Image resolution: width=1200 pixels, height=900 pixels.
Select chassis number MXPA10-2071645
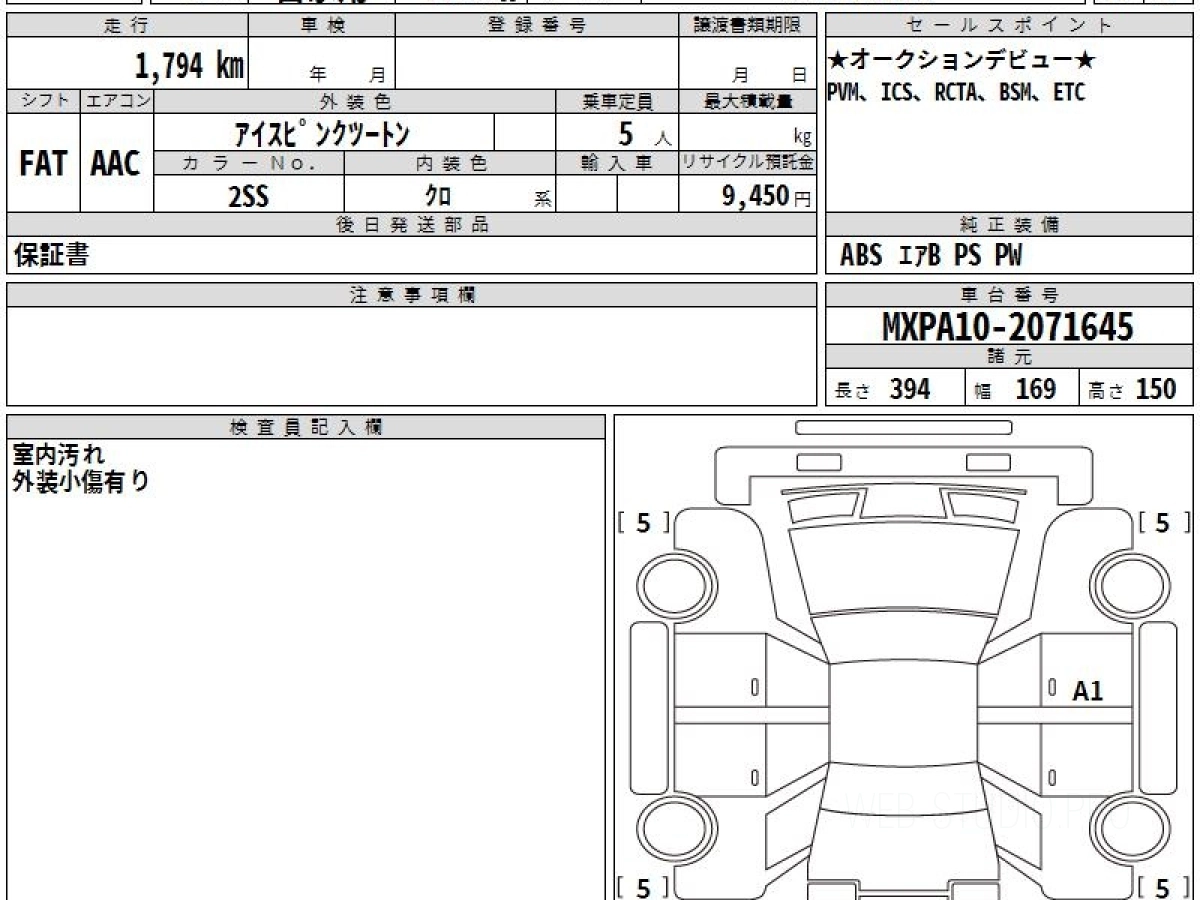[x=1008, y=326]
